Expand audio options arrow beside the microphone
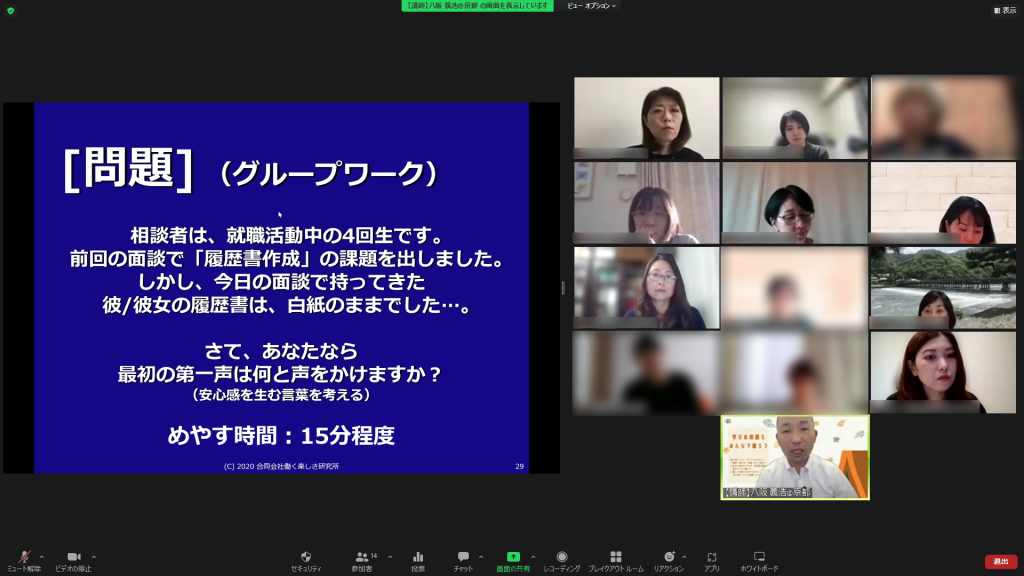Screen dimensions: 1024x576 41,557
